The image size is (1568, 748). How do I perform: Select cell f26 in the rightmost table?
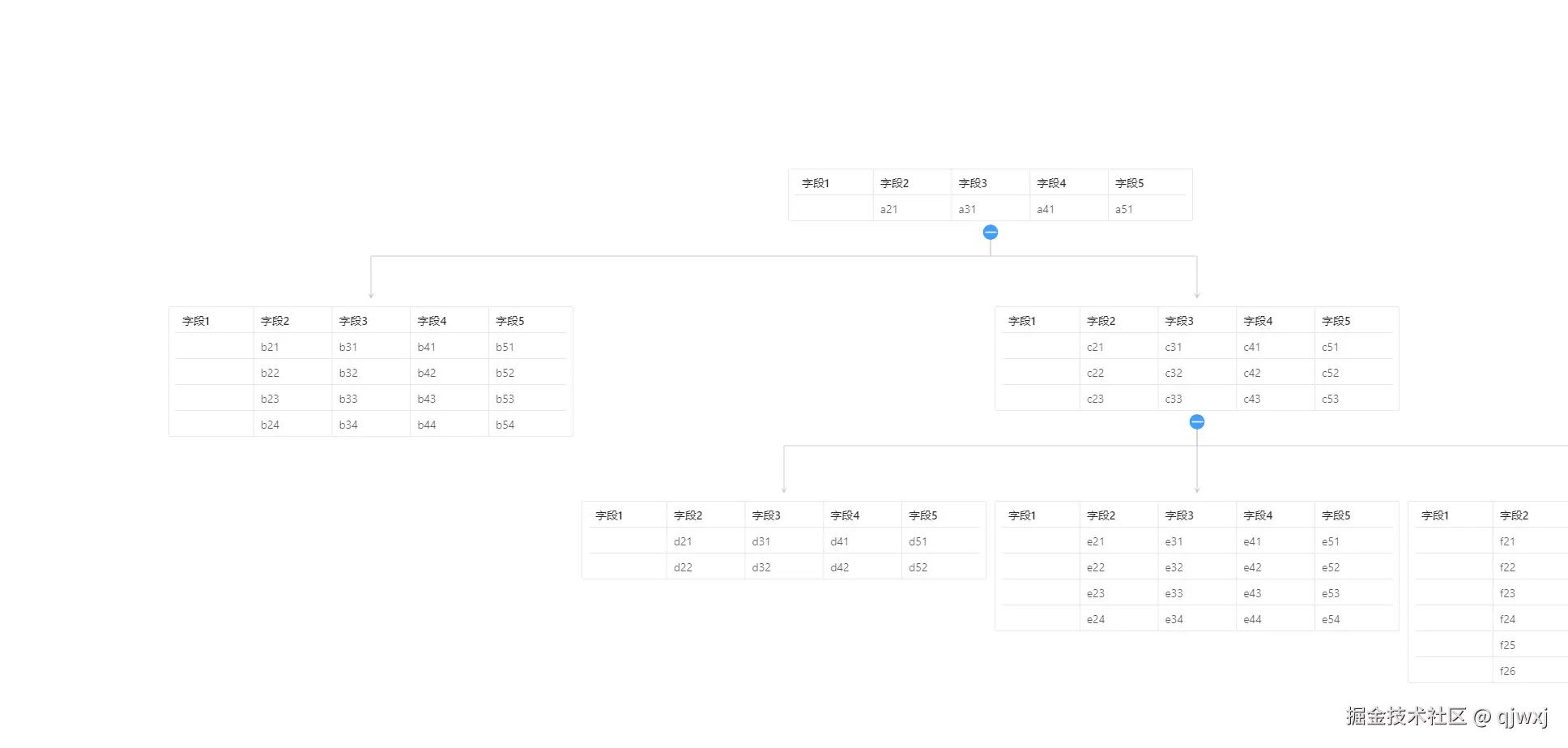(x=1506, y=670)
